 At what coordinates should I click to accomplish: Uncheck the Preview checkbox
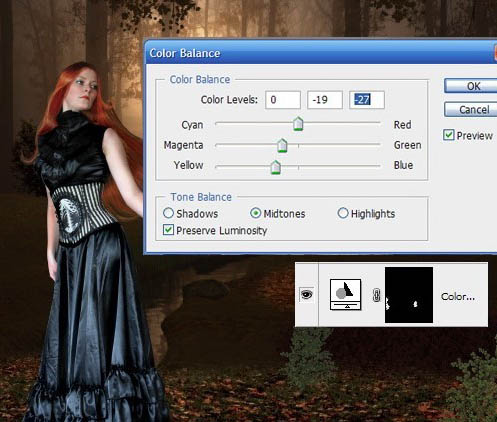coord(449,135)
